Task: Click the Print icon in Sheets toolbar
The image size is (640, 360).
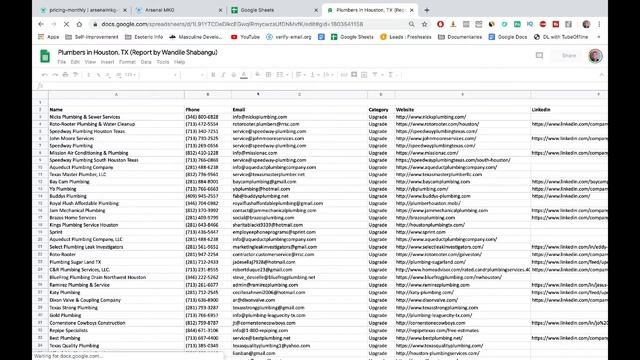Action: click(65, 75)
